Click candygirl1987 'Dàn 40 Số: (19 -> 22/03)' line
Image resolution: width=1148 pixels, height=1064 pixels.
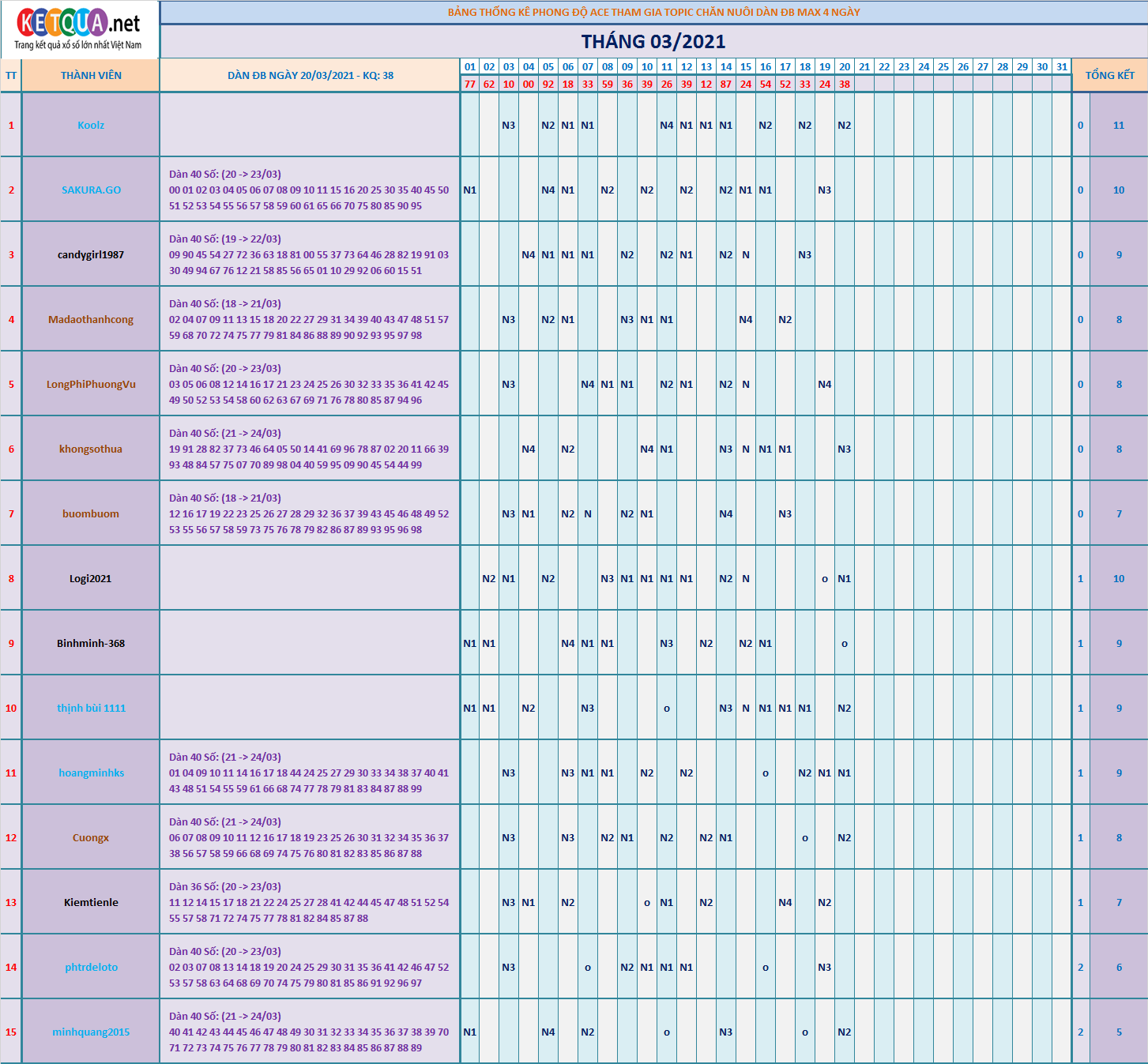225,239
